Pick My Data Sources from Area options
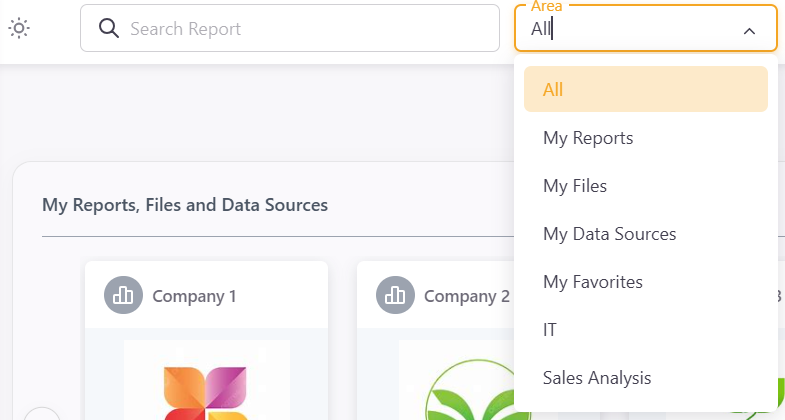Screen dimensions: 785x420 click(609, 234)
